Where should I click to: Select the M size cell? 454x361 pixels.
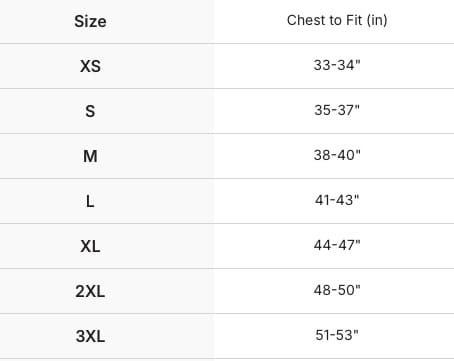coord(90,156)
